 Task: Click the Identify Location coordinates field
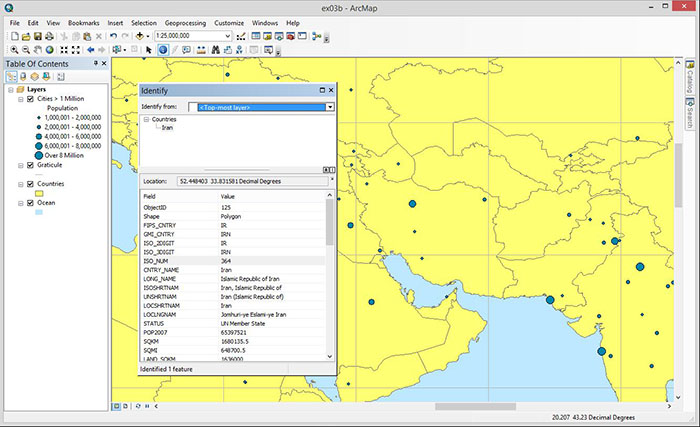pyautogui.click(x=253, y=181)
